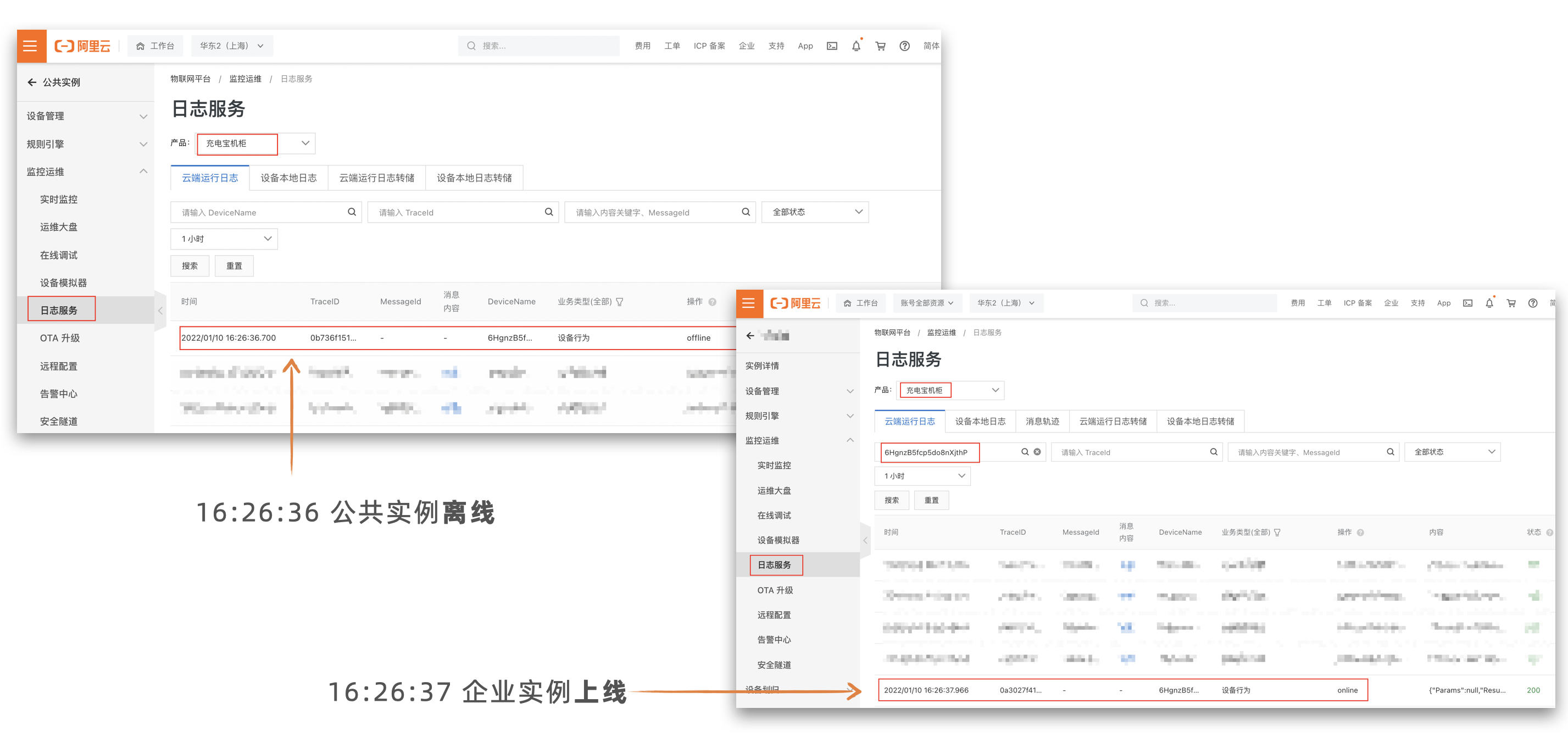Click 监控运维 breadcrumb in public window
Viewport: 1568px width, 753px height.
(x=245, y=79)
